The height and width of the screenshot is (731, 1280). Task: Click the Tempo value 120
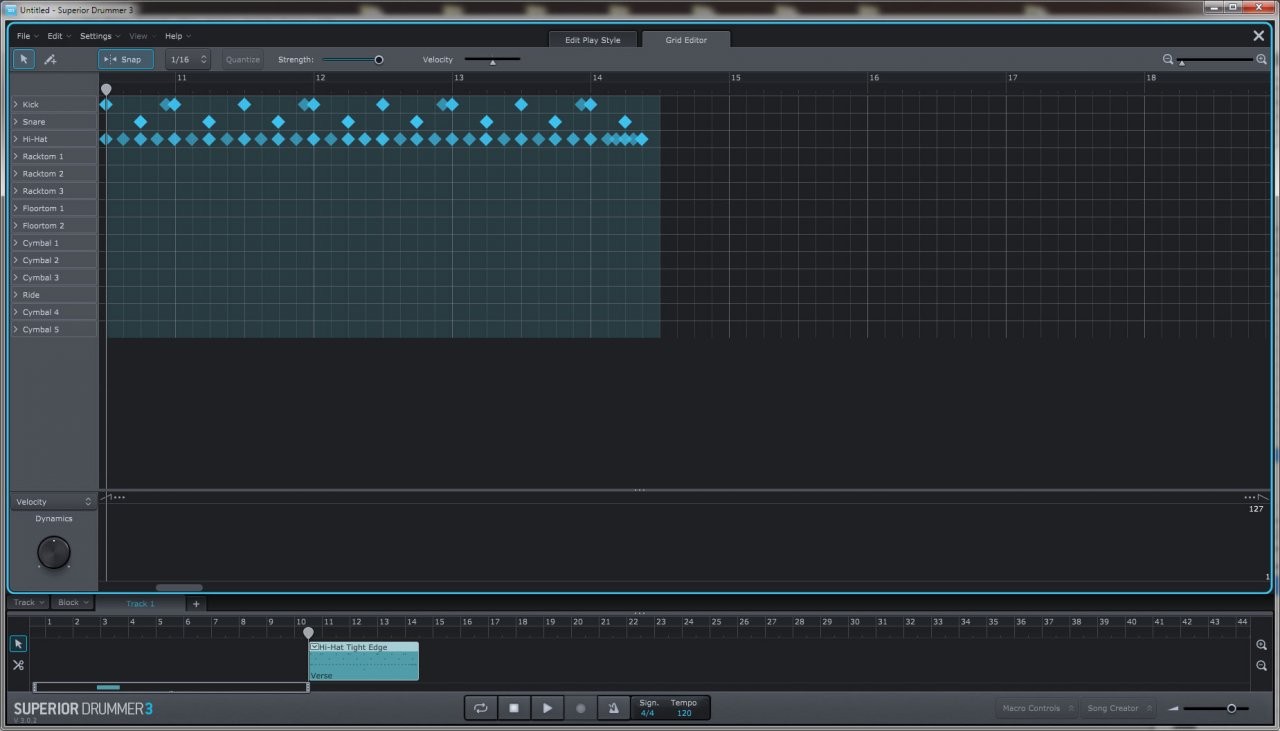[x=684, y=713]
